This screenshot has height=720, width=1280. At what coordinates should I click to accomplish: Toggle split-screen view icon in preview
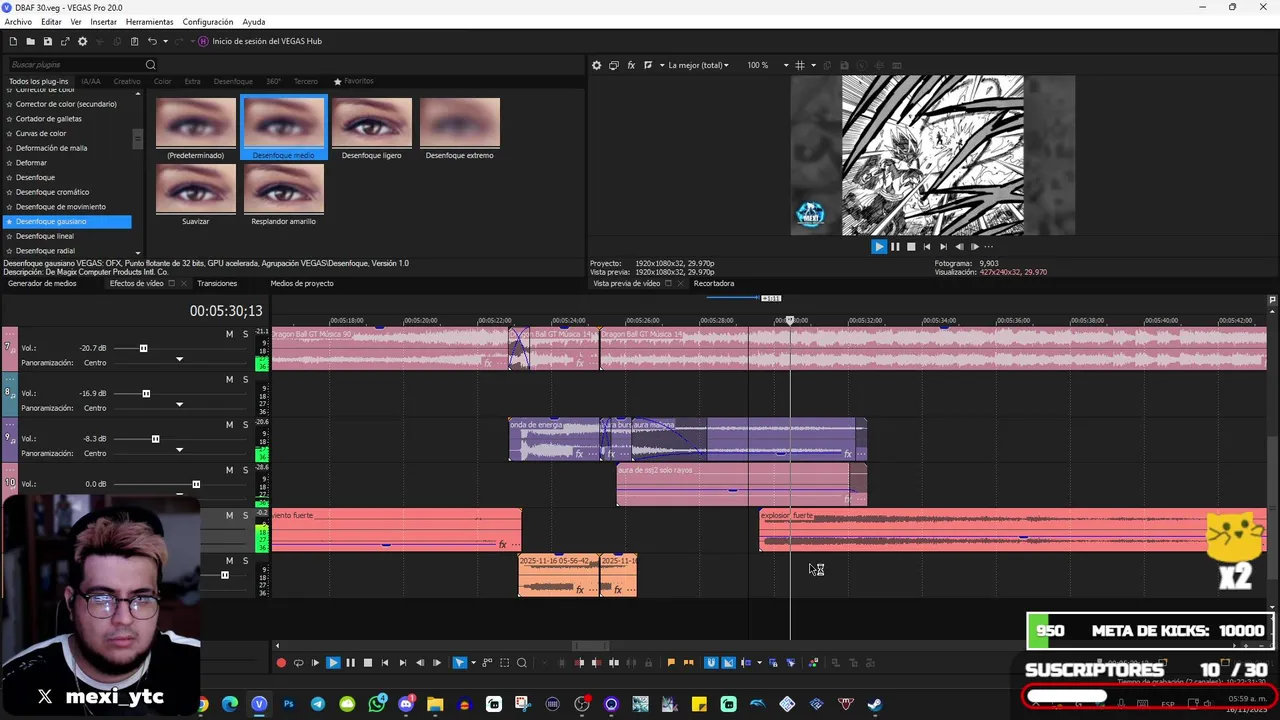click(x=648, y=65)
